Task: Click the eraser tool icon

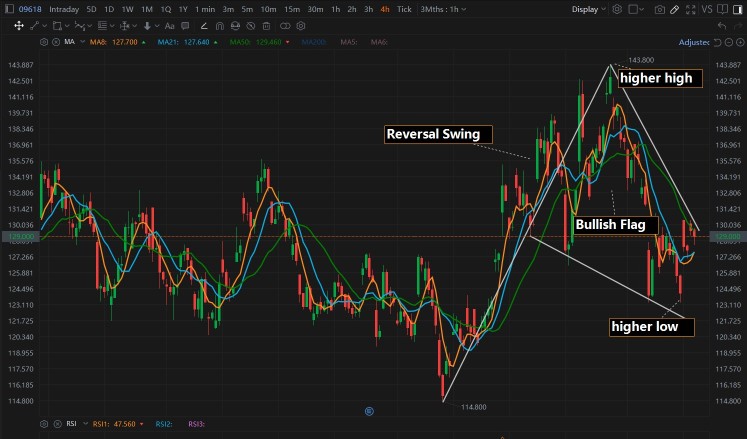Action: point(204,26)
